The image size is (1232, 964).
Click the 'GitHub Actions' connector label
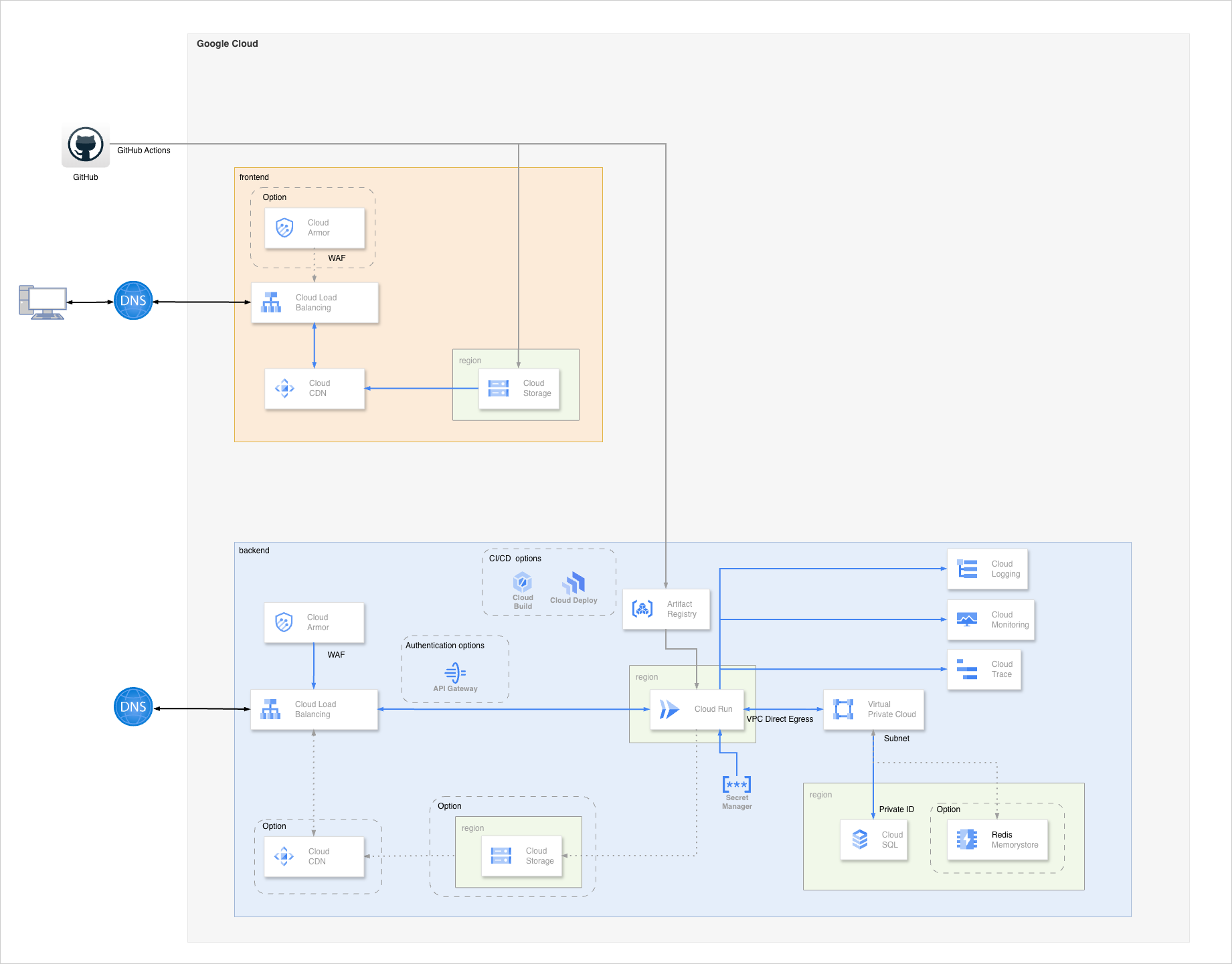tap(143, 151)
